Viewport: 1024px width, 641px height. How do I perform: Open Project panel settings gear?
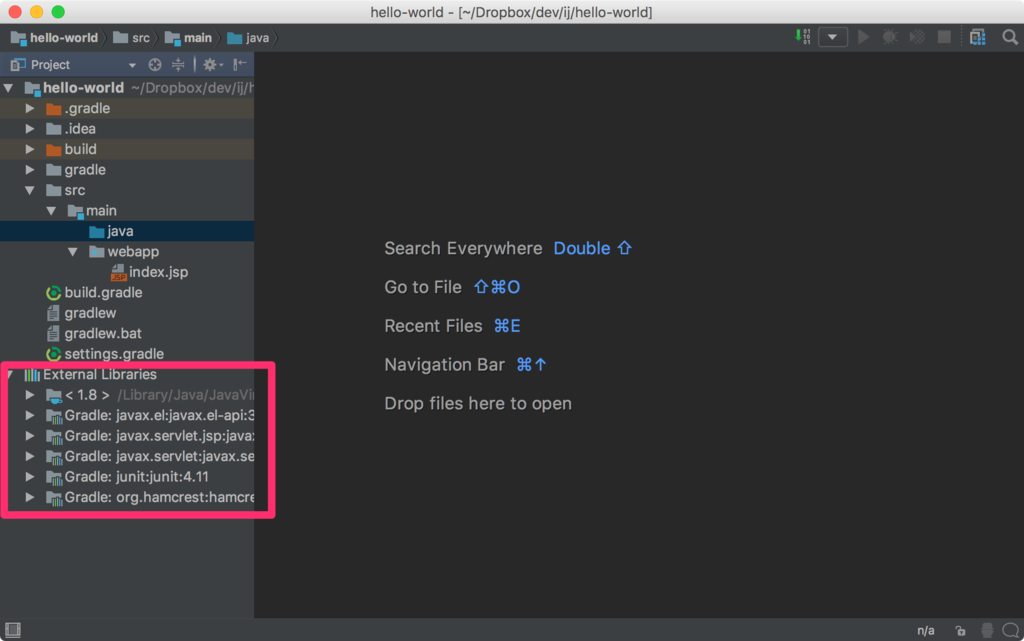[x=212, y=65]
